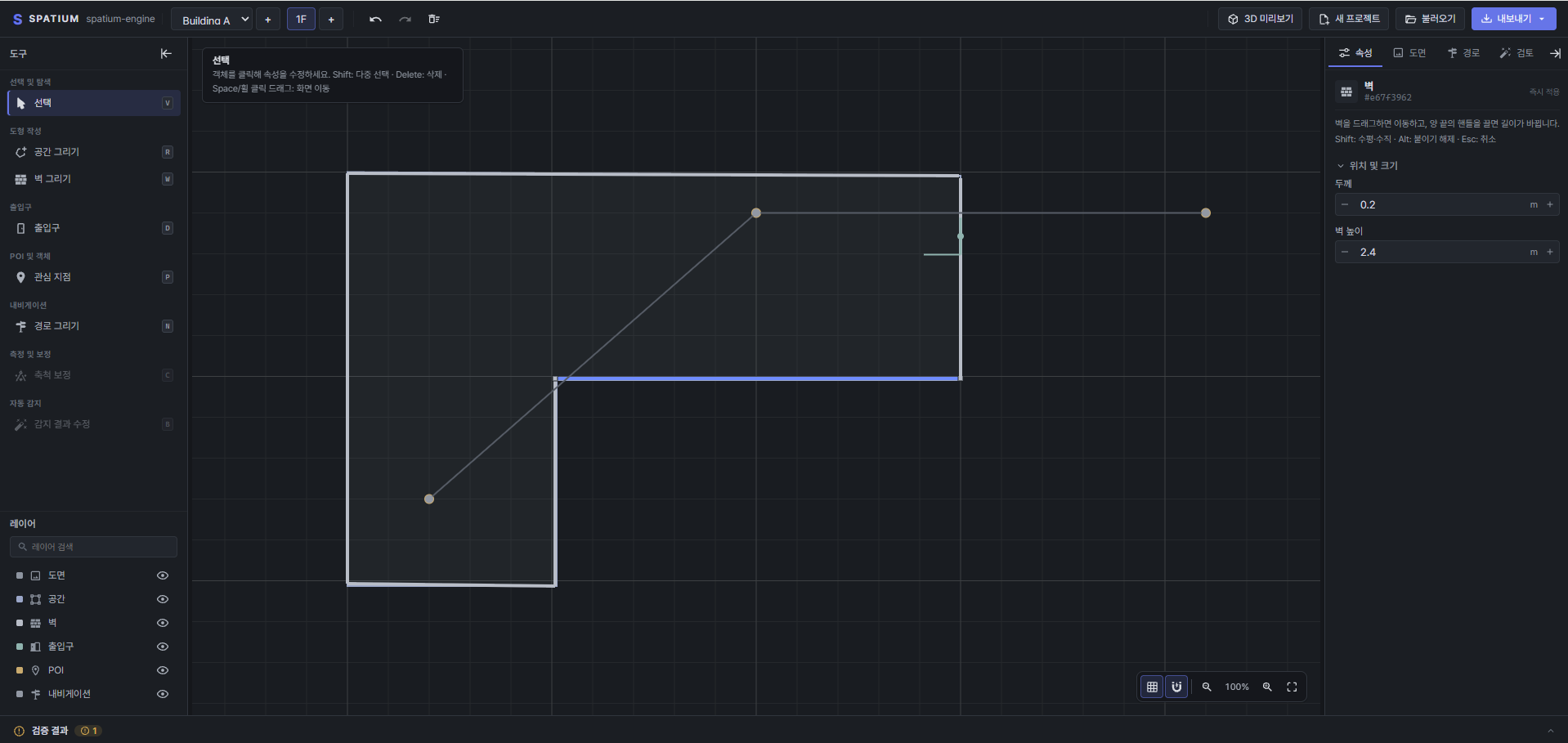Switch to the 경로 tab
The image size is (1568, 743).
[x=1463, y=53]
